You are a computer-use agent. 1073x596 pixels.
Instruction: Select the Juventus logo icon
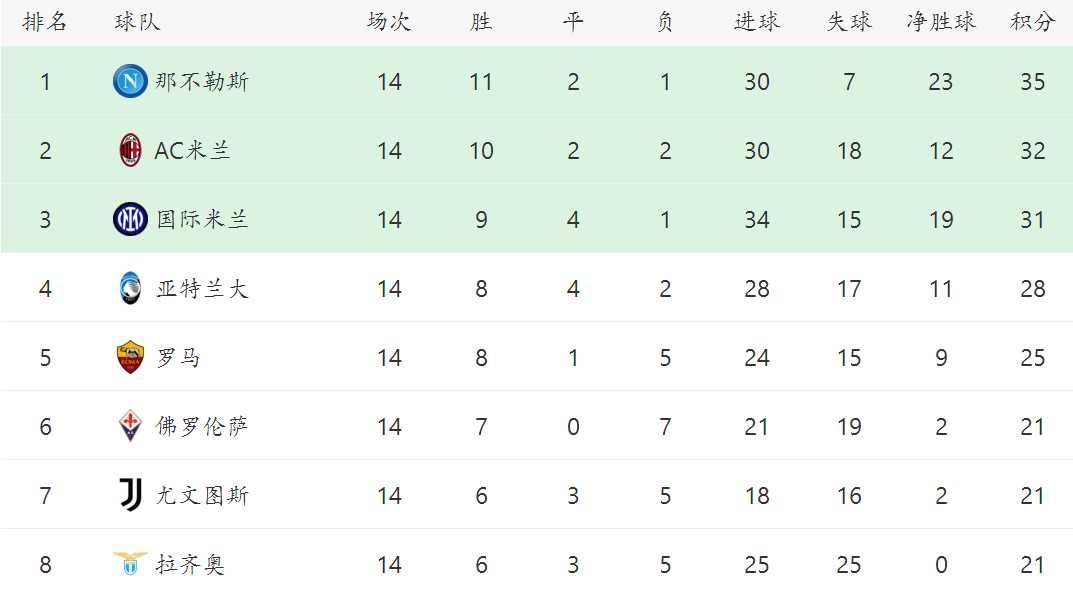[130, 495]
